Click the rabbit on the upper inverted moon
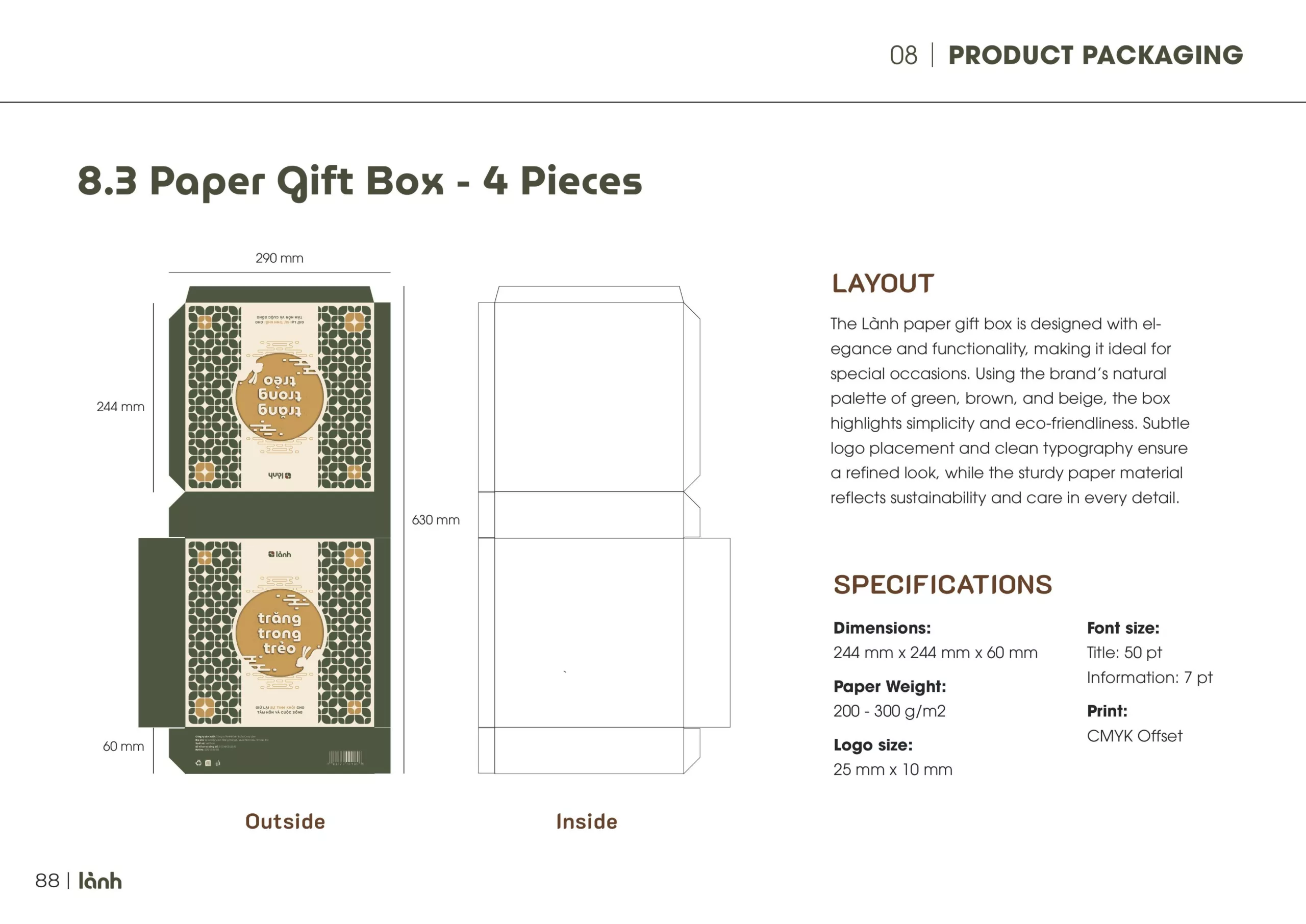 249,376
